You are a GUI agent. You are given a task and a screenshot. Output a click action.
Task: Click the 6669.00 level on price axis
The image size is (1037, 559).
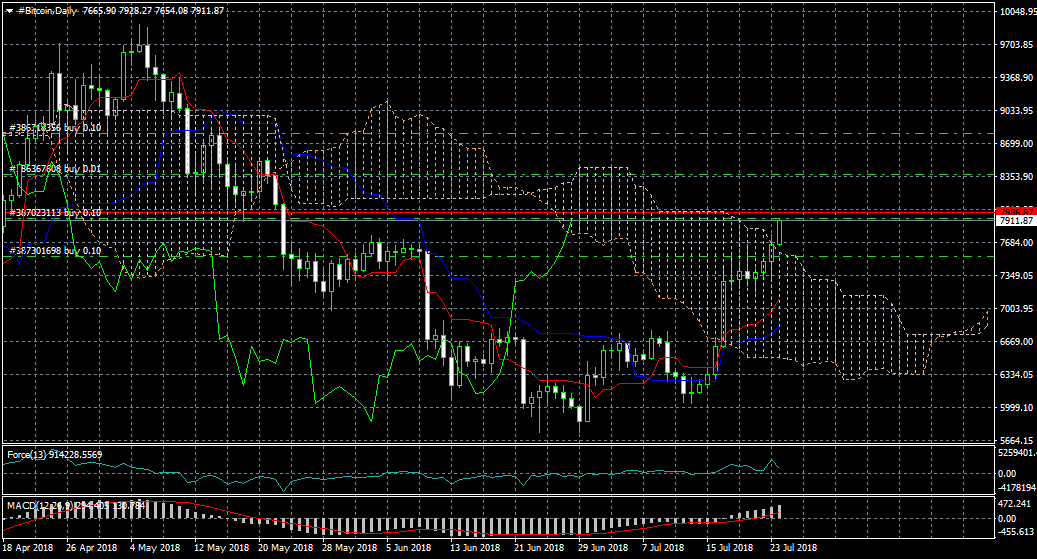pyautogui.click(x=1015, y=342)
